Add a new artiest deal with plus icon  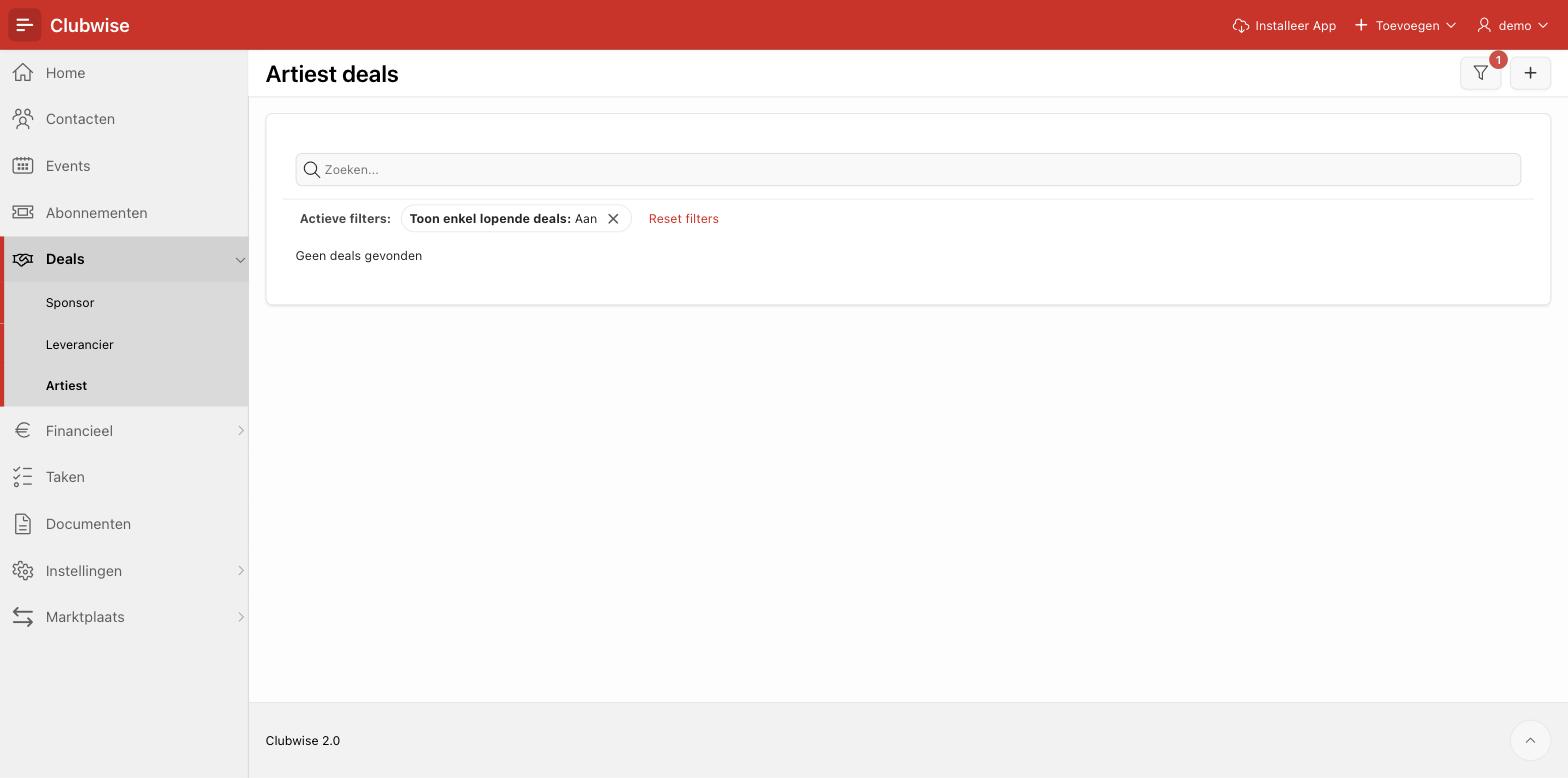1530,73
